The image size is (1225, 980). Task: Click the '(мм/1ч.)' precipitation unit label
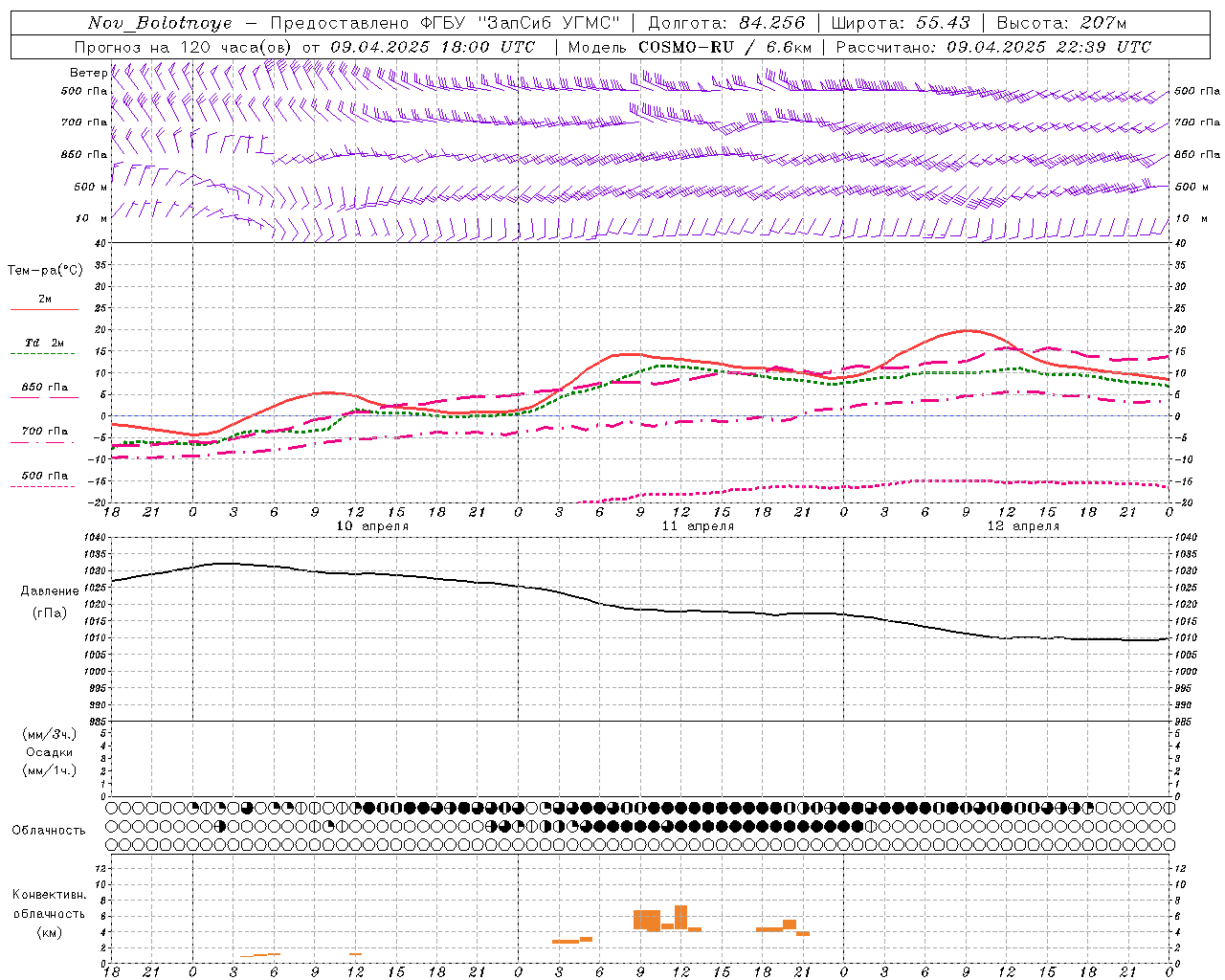[x=50, y=770]
